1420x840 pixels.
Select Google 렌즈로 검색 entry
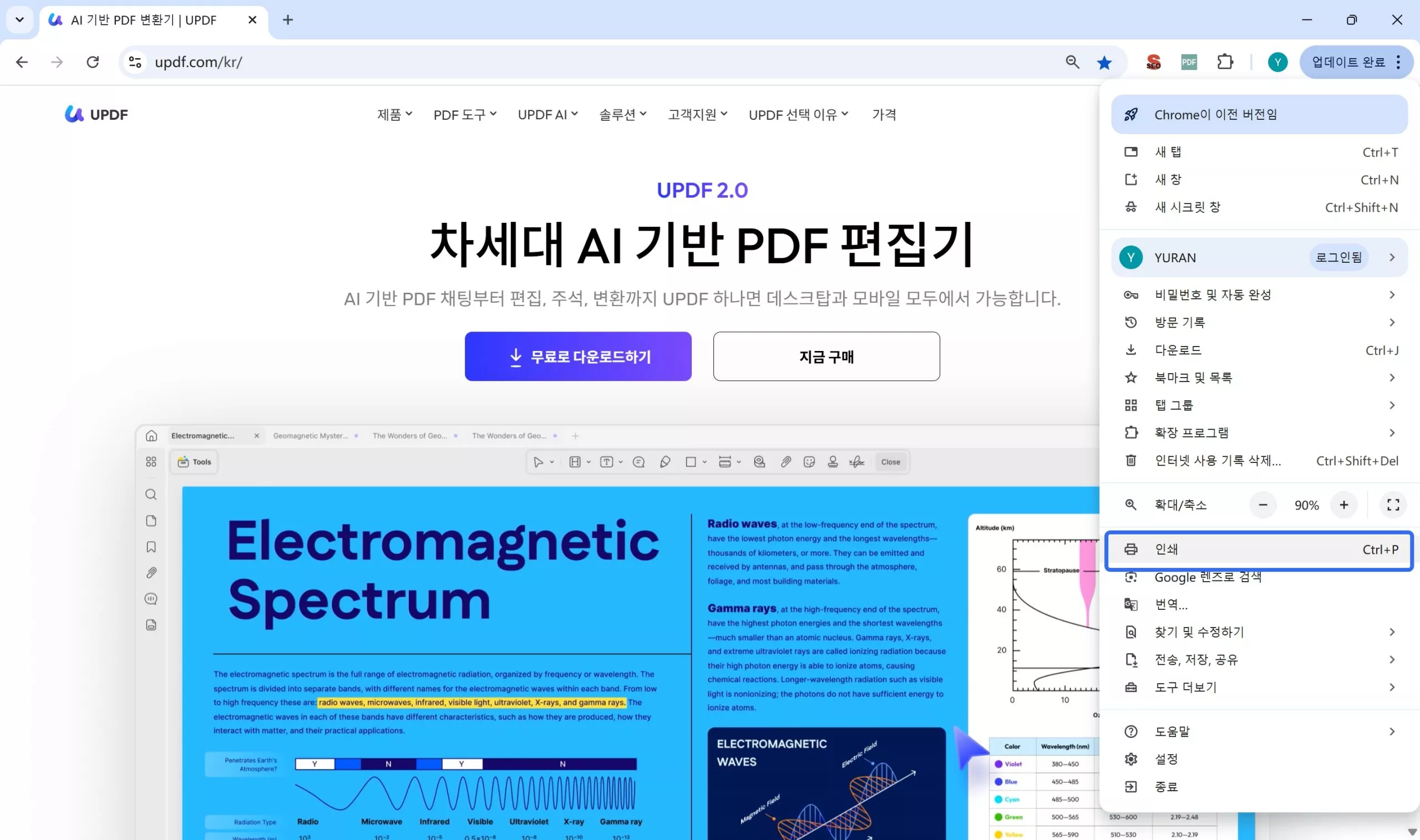(1259, 577)
